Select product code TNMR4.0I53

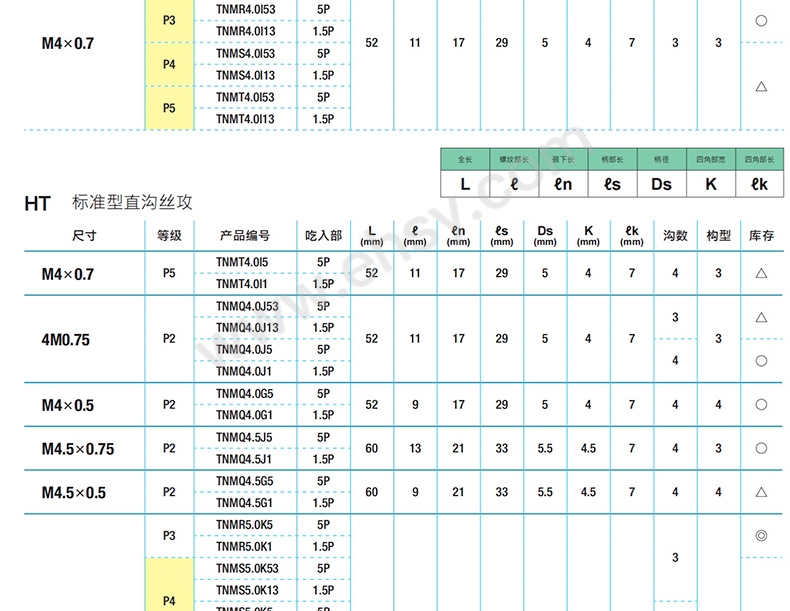coord(245,10)
